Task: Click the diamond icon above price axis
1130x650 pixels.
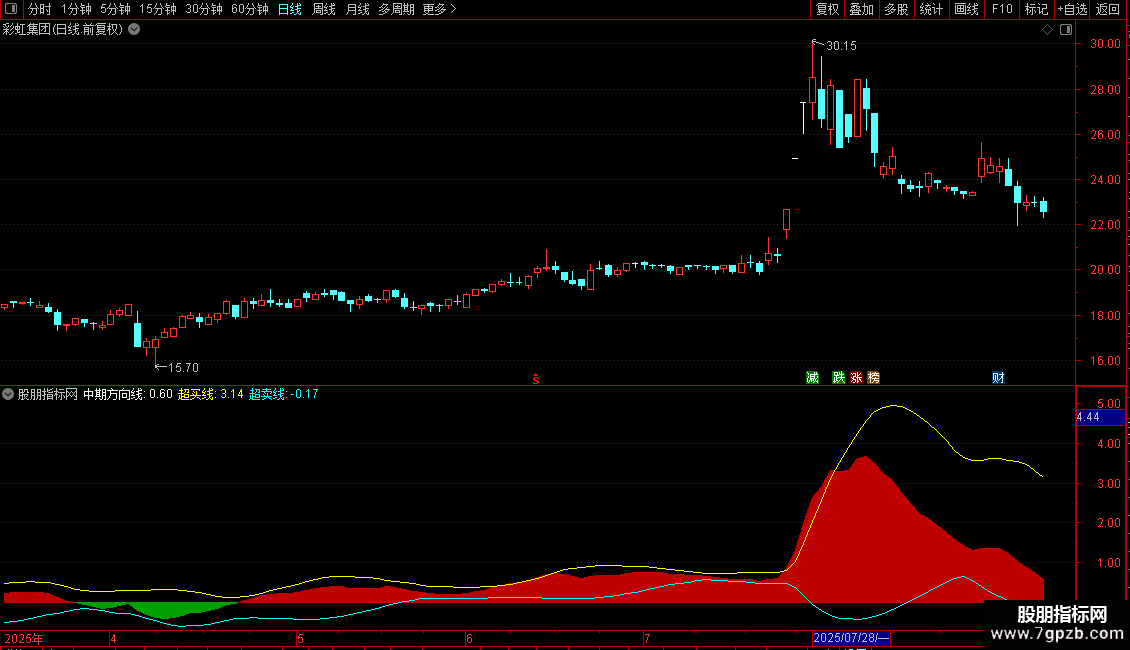Action: click(1048, 30)
